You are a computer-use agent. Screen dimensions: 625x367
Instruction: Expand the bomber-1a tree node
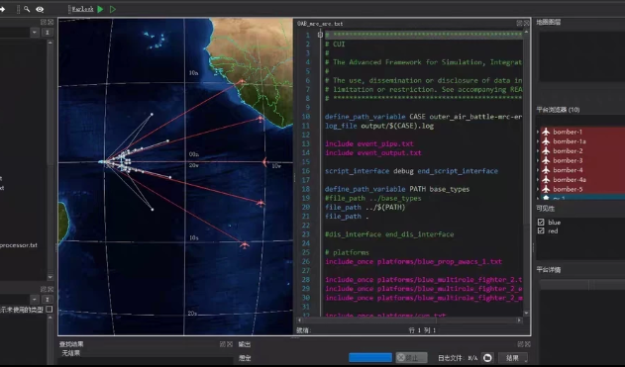coord(538,141)
